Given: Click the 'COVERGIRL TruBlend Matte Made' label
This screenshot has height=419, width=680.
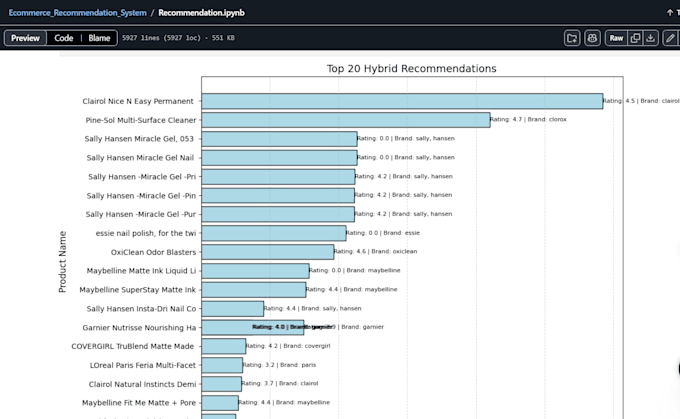Looking at the screenshot, I should [x=133, y=346].
